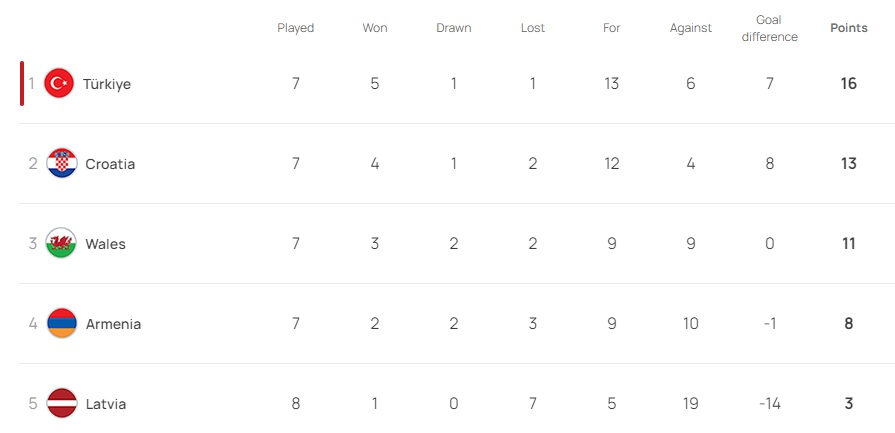Click the Armenia flag icon

(60, 324)
